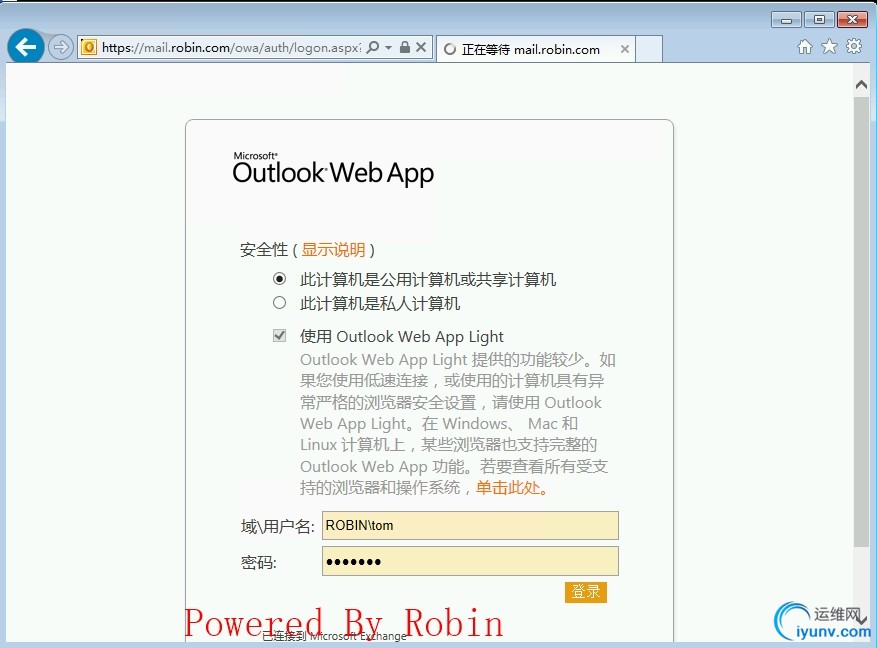Go back with the browser back arrow
This screenshot has height=648, width=877.
(x=26, y=46)
